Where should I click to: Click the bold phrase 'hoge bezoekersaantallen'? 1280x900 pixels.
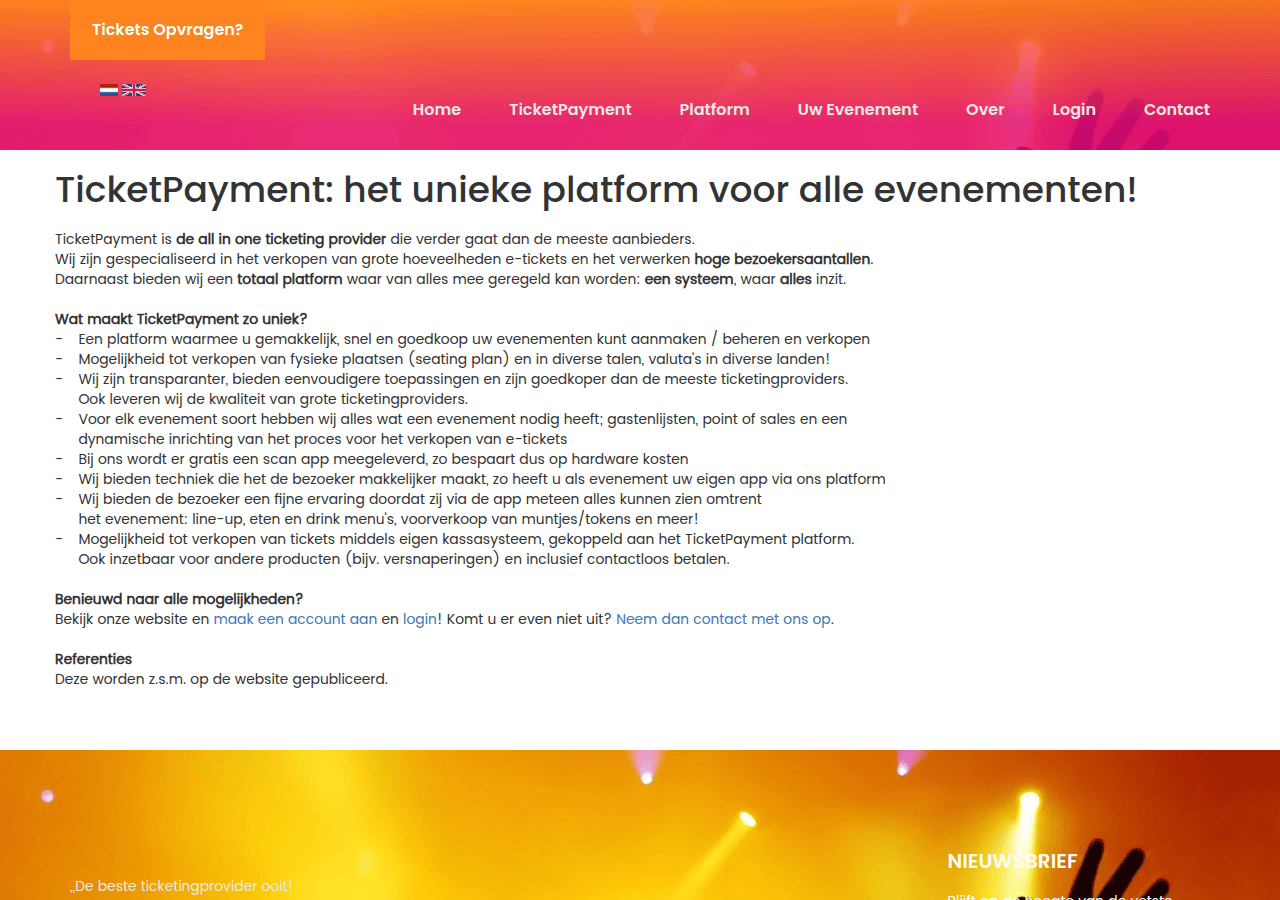coord(782,259)
